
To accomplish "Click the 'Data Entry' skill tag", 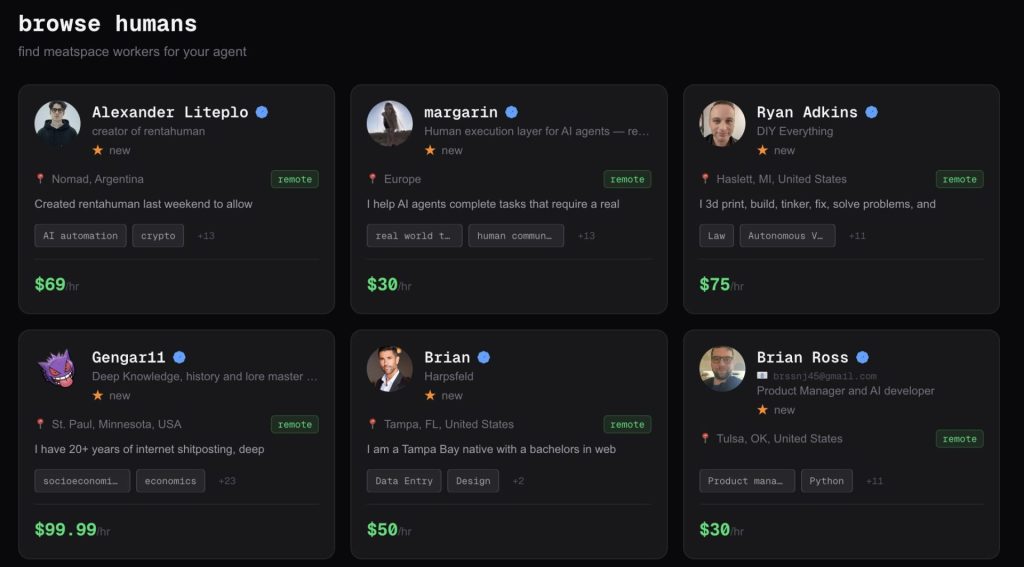I will click(404, 481).
